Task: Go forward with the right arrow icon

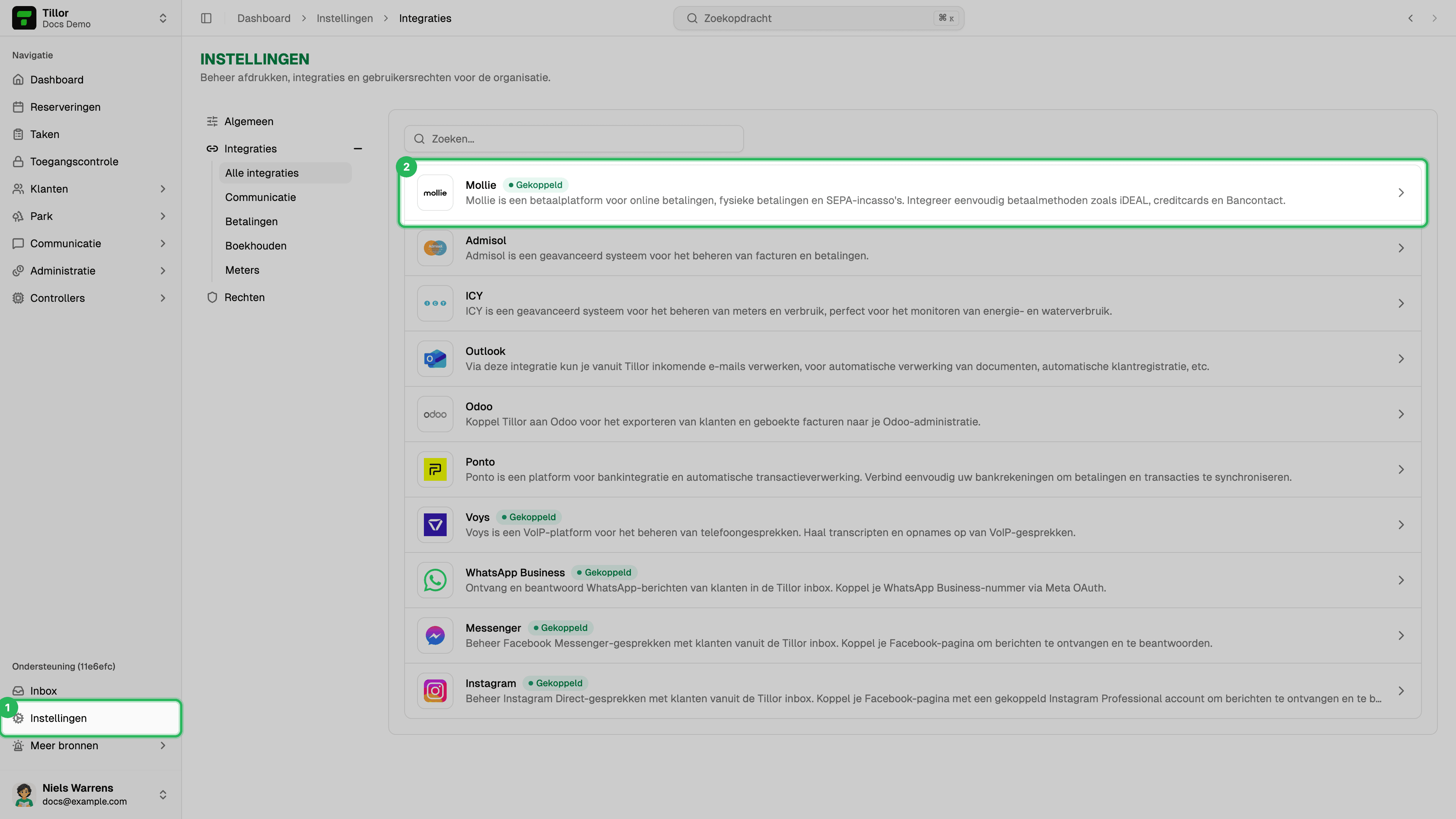Action: point(1434,18)
